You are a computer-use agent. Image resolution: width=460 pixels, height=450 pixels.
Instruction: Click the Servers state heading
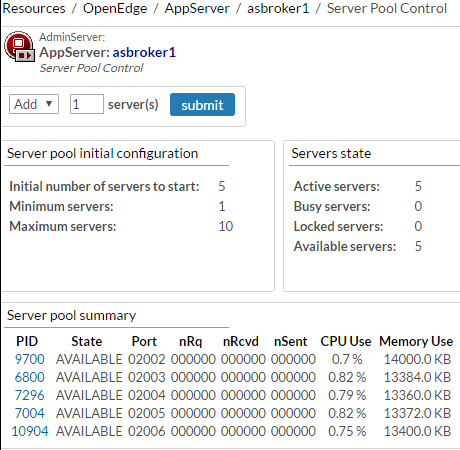pos(331,153)
